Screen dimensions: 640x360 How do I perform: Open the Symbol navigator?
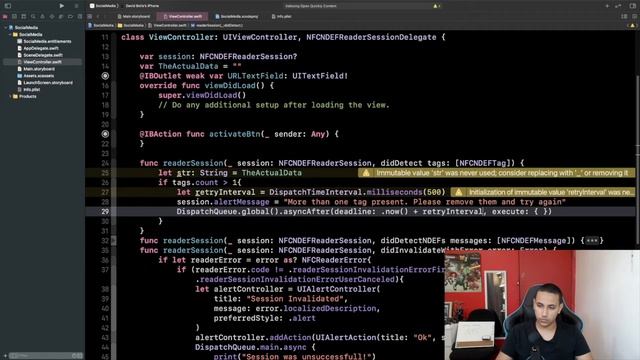pos(24,16)
